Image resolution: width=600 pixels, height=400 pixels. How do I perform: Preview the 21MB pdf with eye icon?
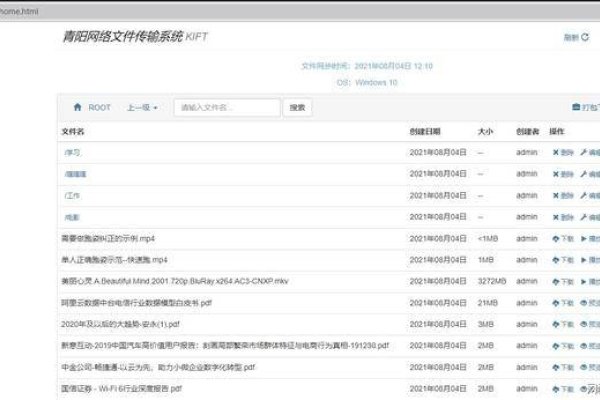584,303
